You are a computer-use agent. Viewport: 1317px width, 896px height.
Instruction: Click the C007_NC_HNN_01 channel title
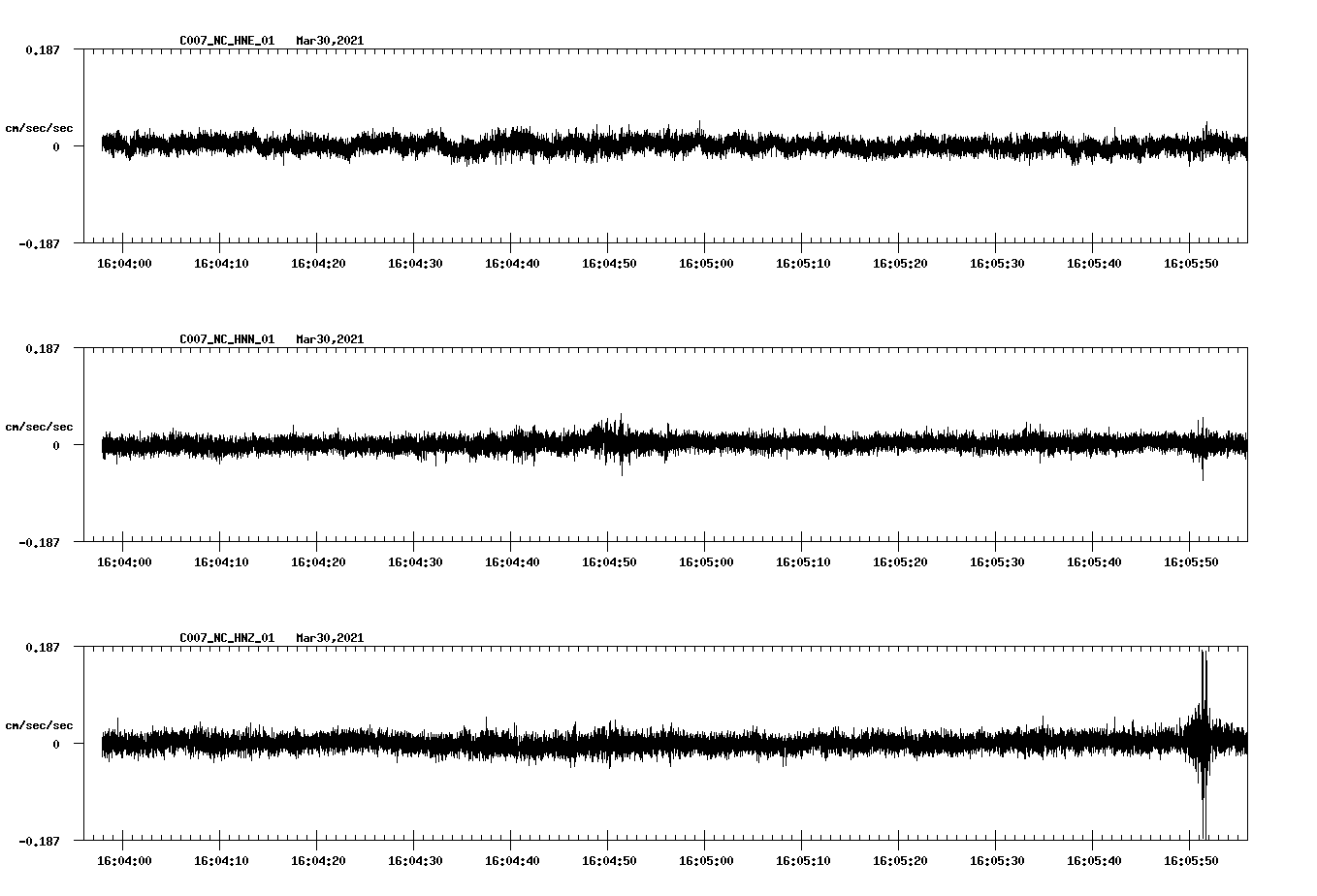[x=226, y=338]
